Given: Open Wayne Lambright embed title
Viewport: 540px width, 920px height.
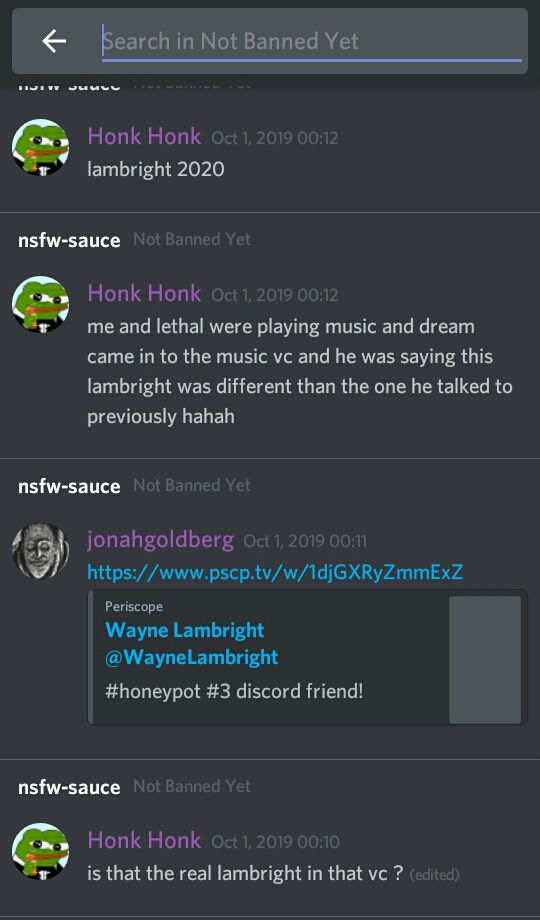Looking at the screenshot, I should pos(185,630).
